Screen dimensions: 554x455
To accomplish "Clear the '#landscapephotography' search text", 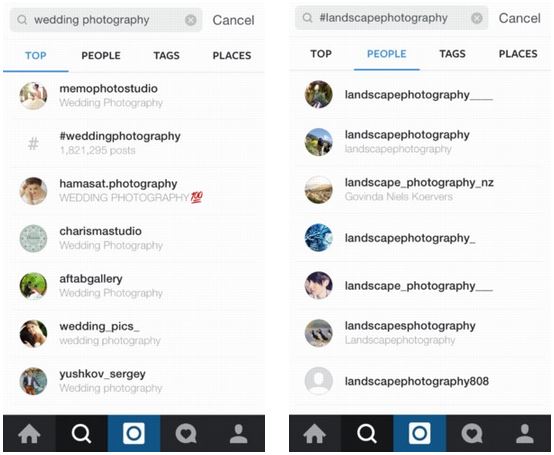I will [x=477, y=18].
